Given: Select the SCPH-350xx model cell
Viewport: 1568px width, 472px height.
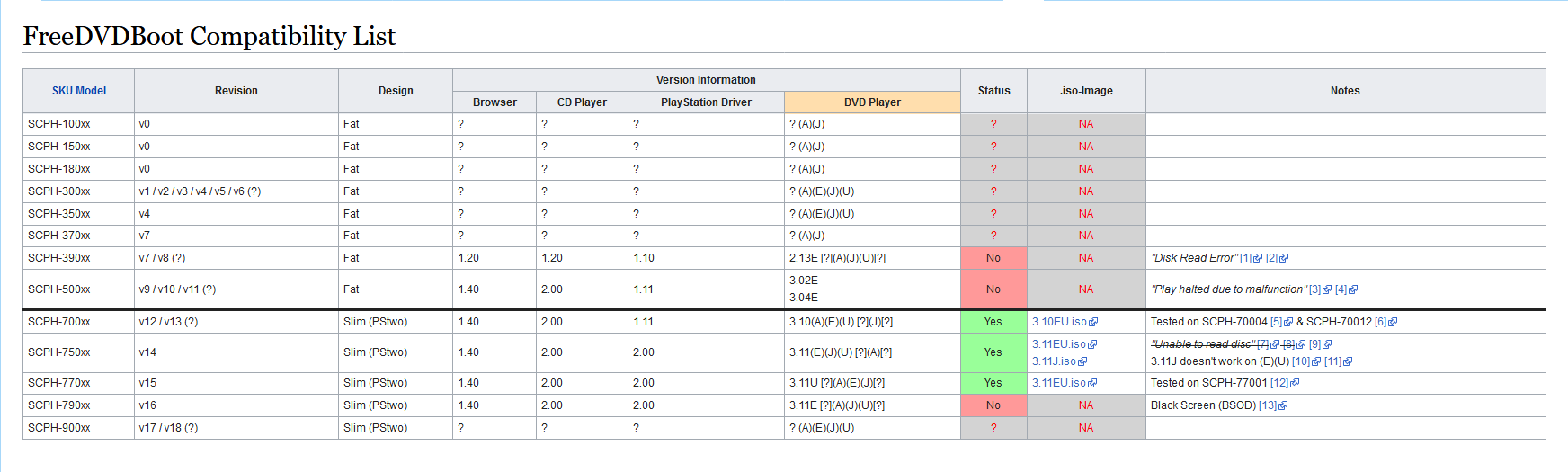Looking at the screenshot, I should click(79, 214).
